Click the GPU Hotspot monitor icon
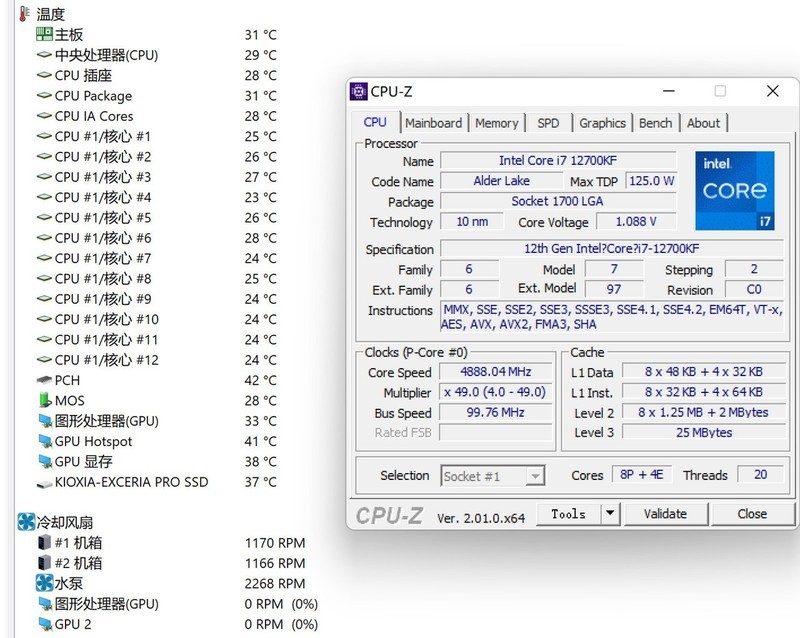The width and height of the screenshot is (800, 638). [x=44, y=441]
